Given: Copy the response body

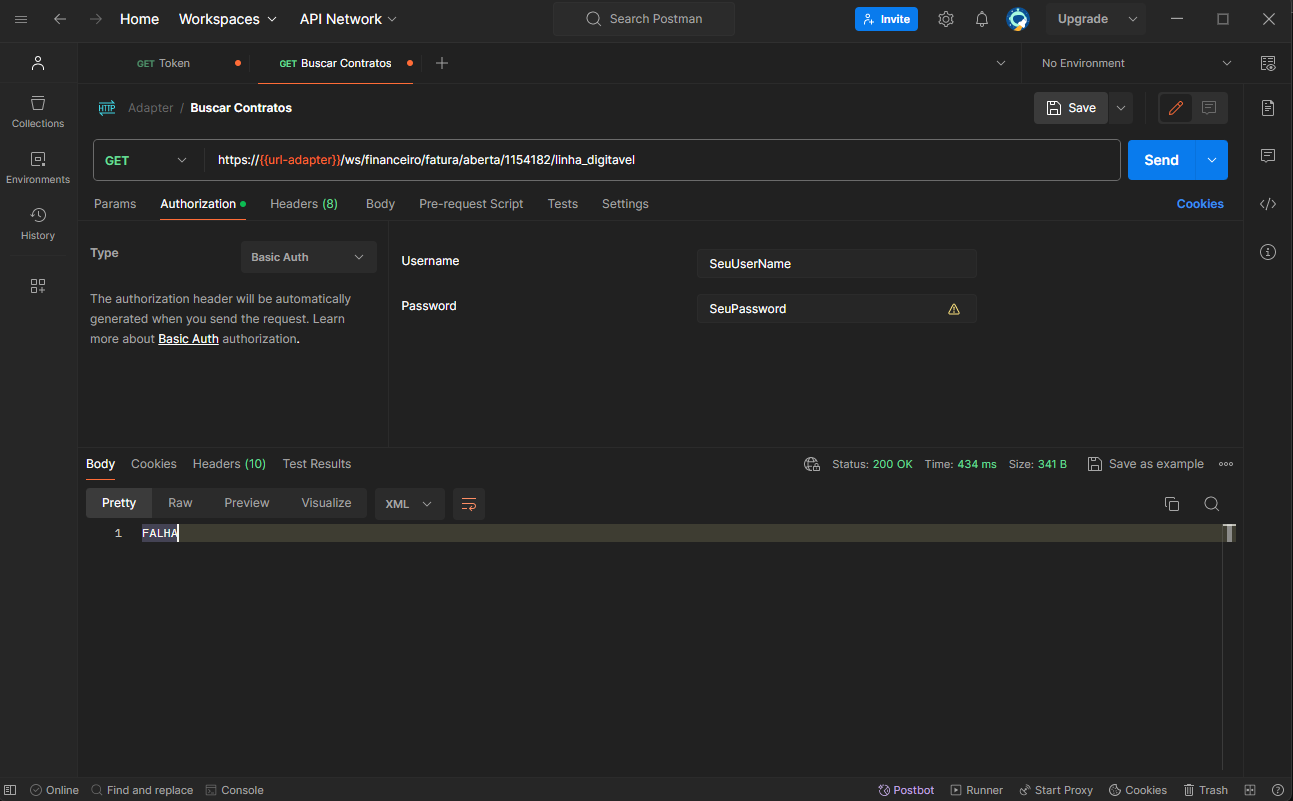Looking at the screenshot, I should [x=1172, y=504].
